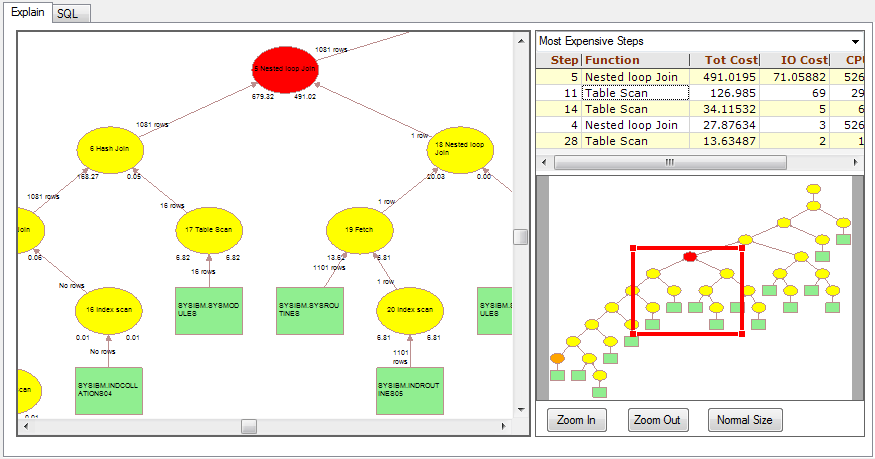Select the 16 Index scan node
The height and width of the screenshot is (459, 875).
pyautogui.click(x=109, y=310)
